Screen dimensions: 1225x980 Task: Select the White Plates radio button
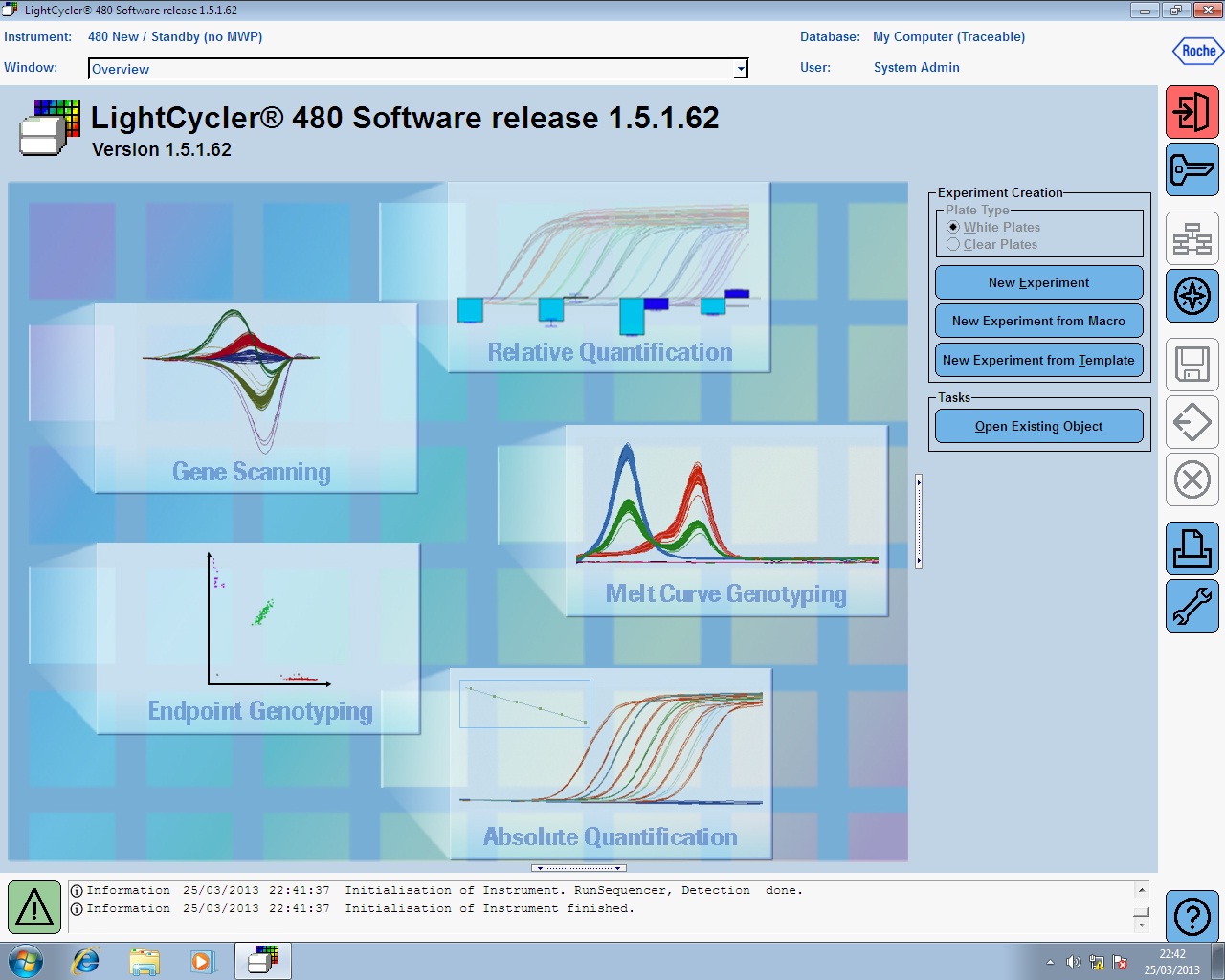tap(953, 227)
